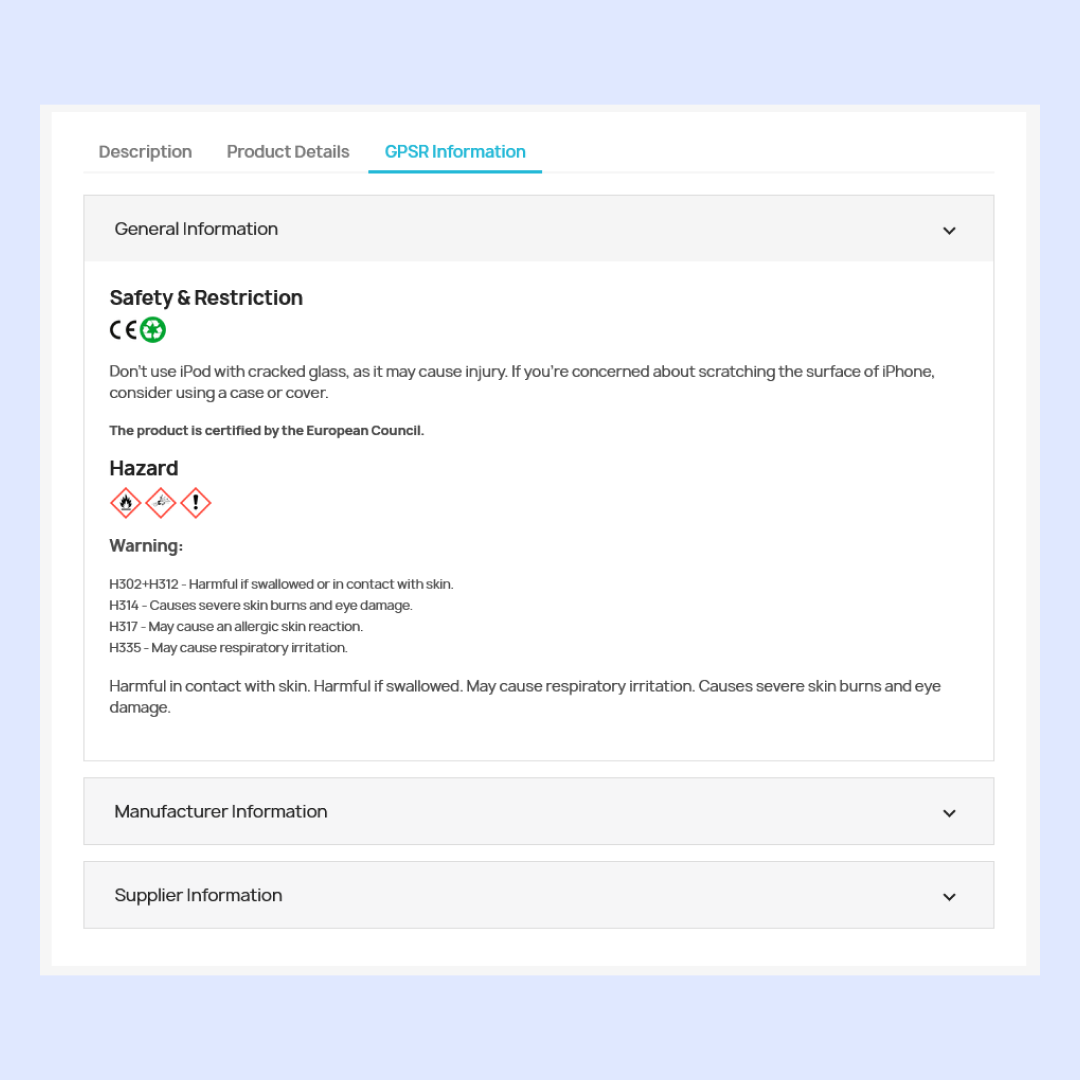Click the H302+H312 warning statement

pos(281,584)
